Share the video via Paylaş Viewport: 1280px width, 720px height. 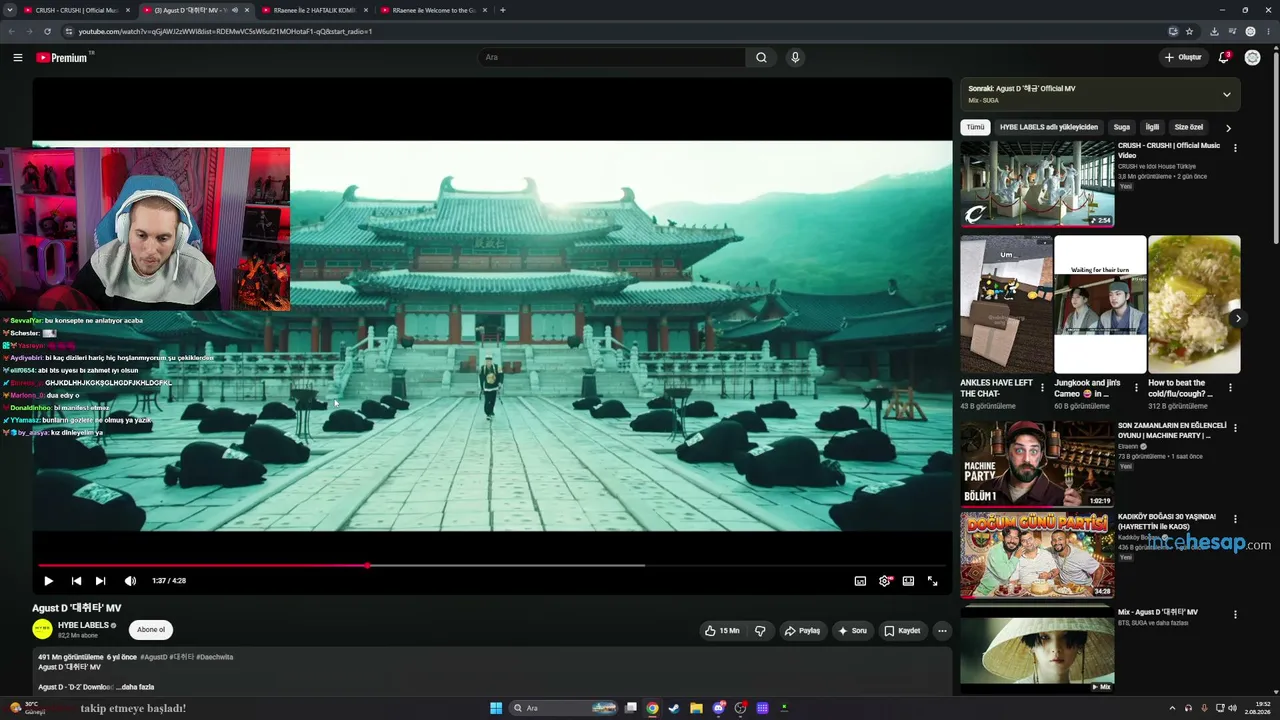click(x=803, y=631)
